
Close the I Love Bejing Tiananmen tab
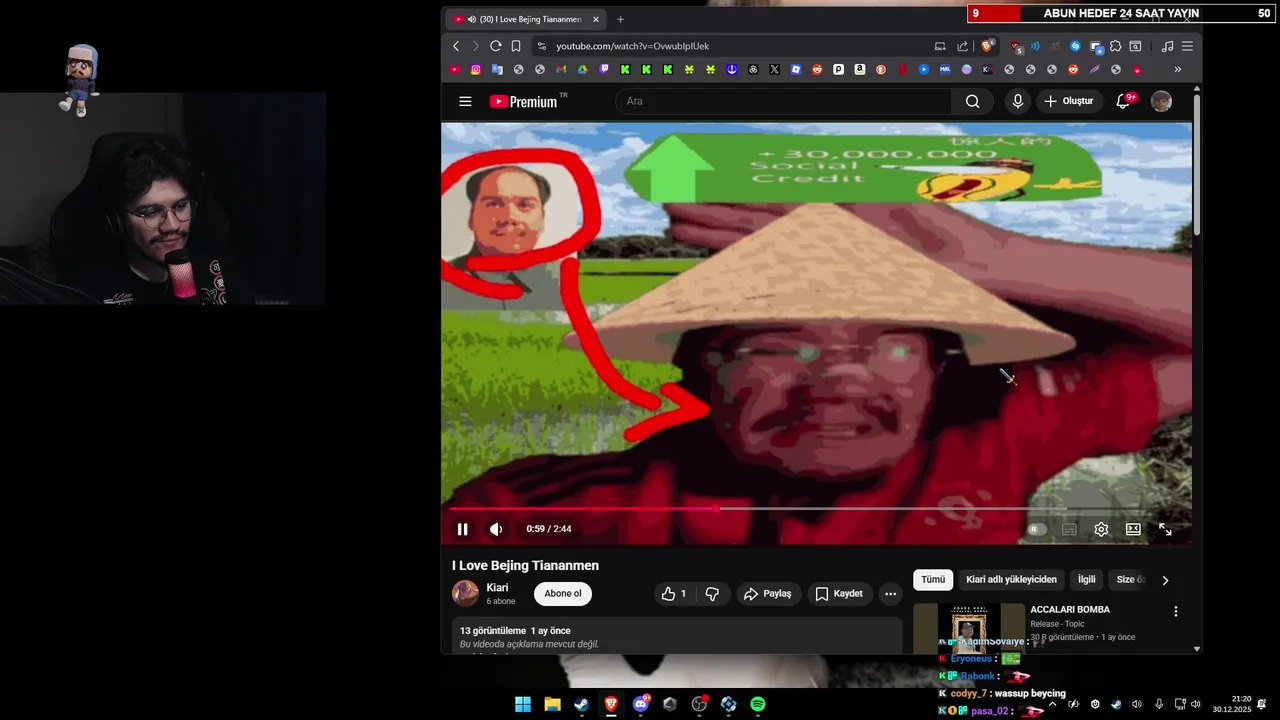click(x=595, y=19)
